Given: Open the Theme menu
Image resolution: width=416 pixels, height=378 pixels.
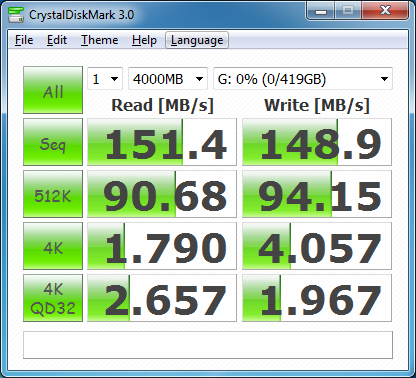Looking at the screenshot, I should [x=99, y=40].
